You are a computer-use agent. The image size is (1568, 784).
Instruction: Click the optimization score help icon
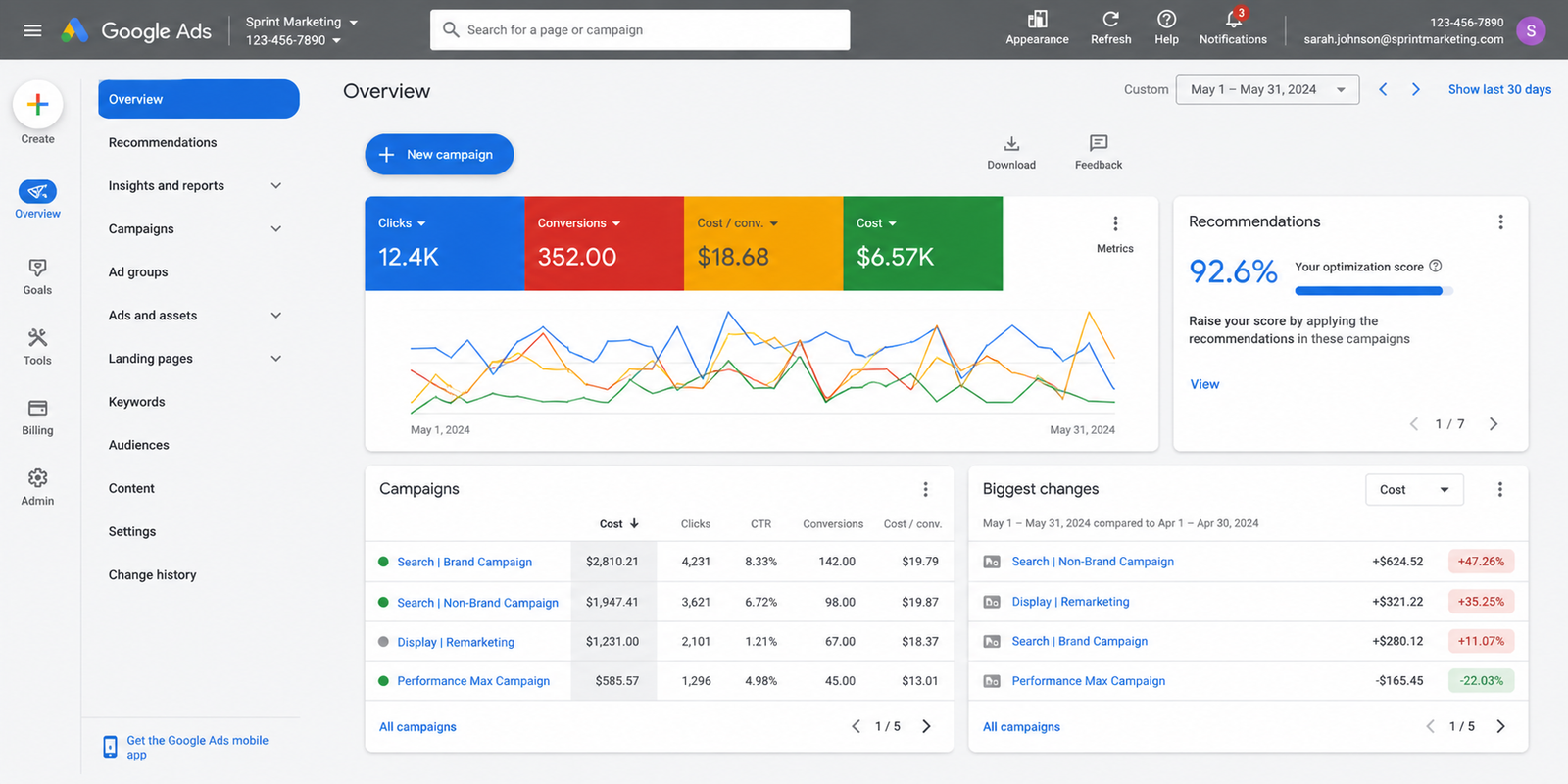pyautogui.click(x=1436, y=266)
